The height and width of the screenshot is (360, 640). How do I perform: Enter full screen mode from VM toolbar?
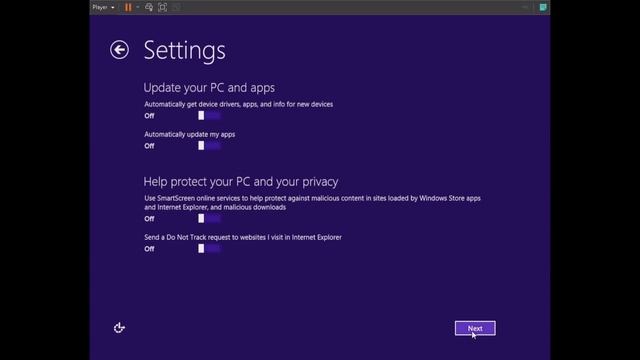click(x=162, y=7)
